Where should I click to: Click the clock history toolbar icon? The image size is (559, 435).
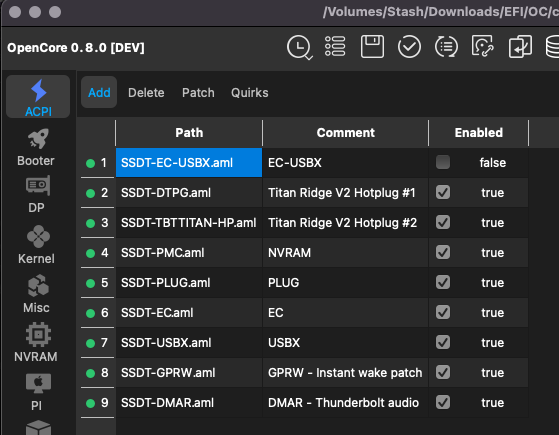[x=299, y=47]
